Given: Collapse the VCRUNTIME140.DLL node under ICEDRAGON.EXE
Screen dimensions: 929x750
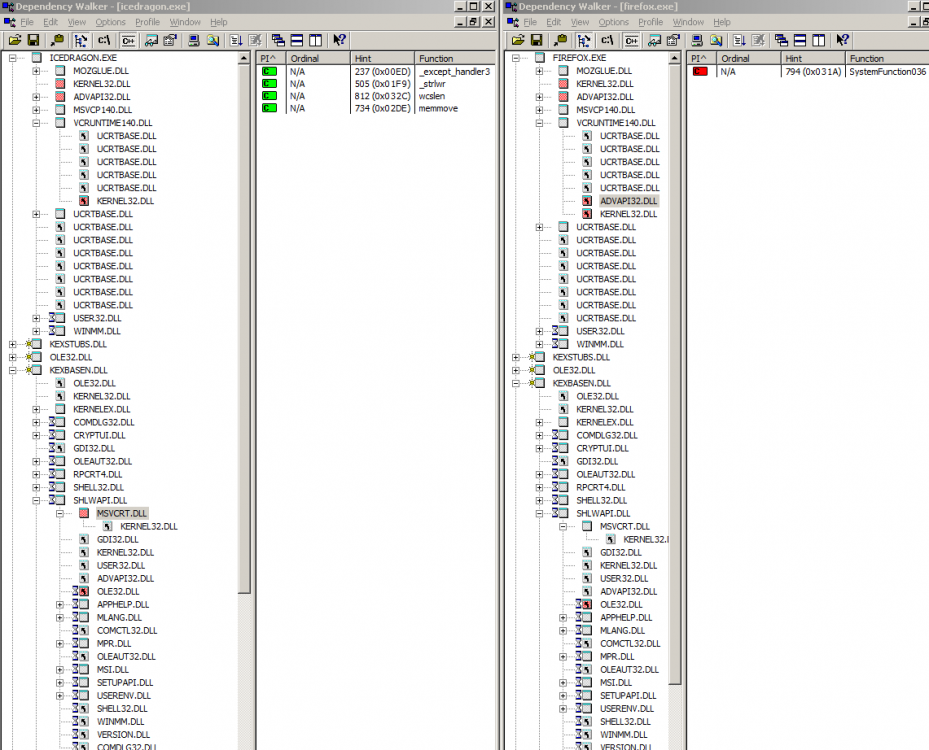Looking at the screenshot, I should (35, 122).
